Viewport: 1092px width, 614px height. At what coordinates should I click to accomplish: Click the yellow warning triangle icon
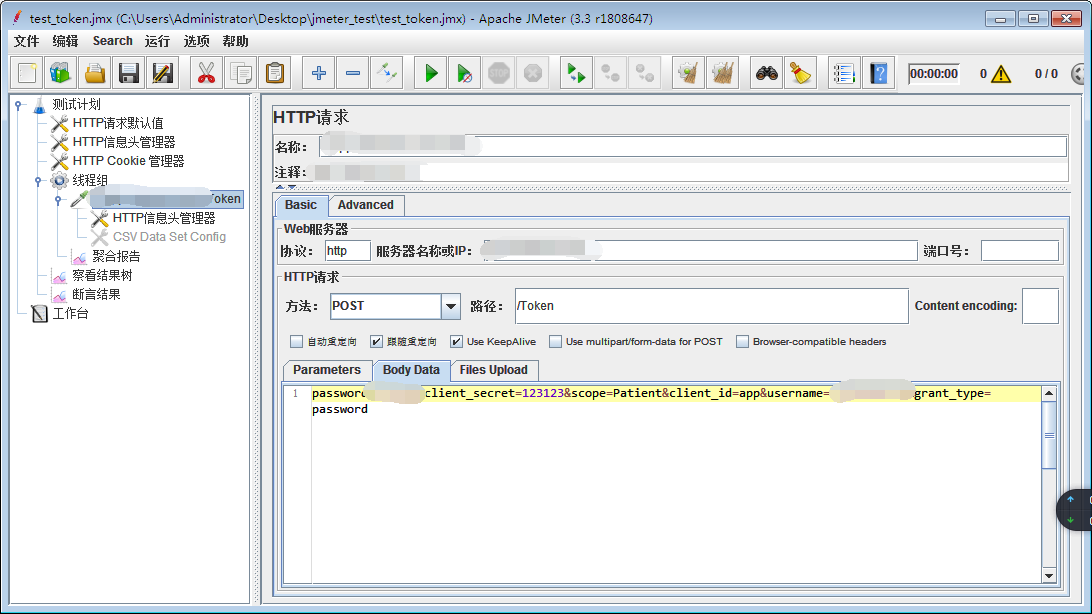pyautogui.click(x=1001, y=73)
